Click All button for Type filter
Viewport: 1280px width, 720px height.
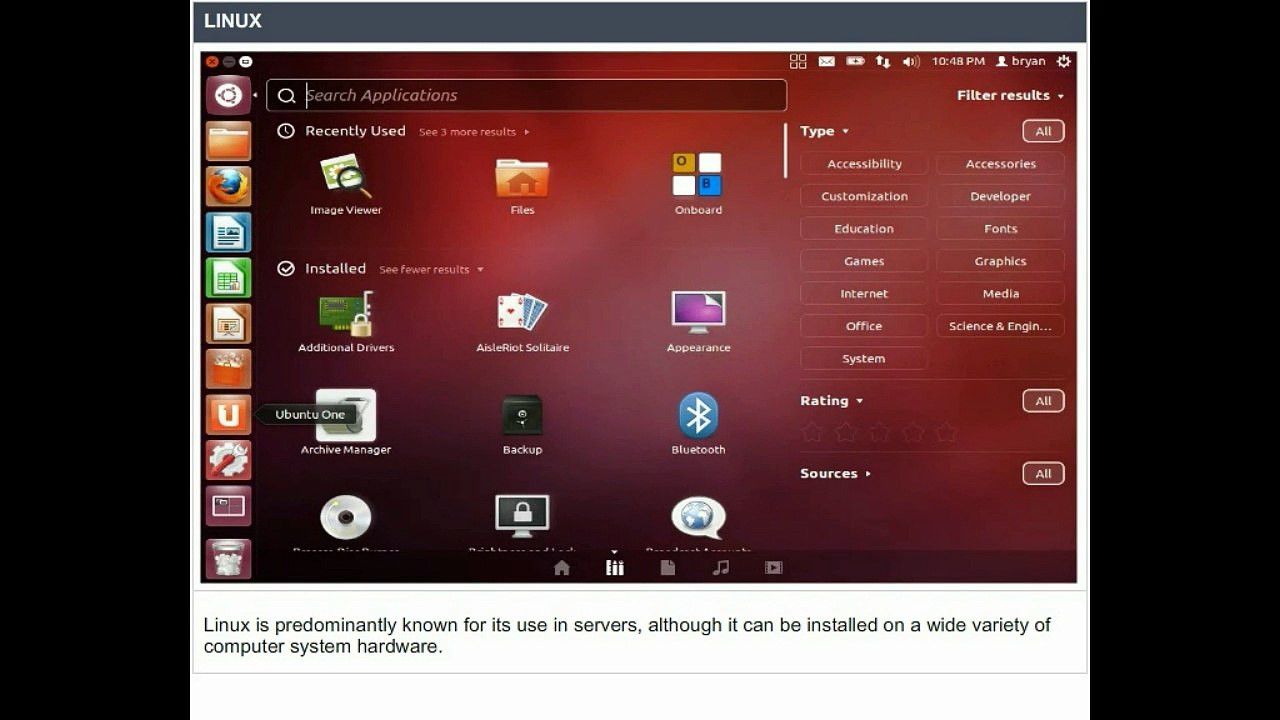click(1043, 131)
